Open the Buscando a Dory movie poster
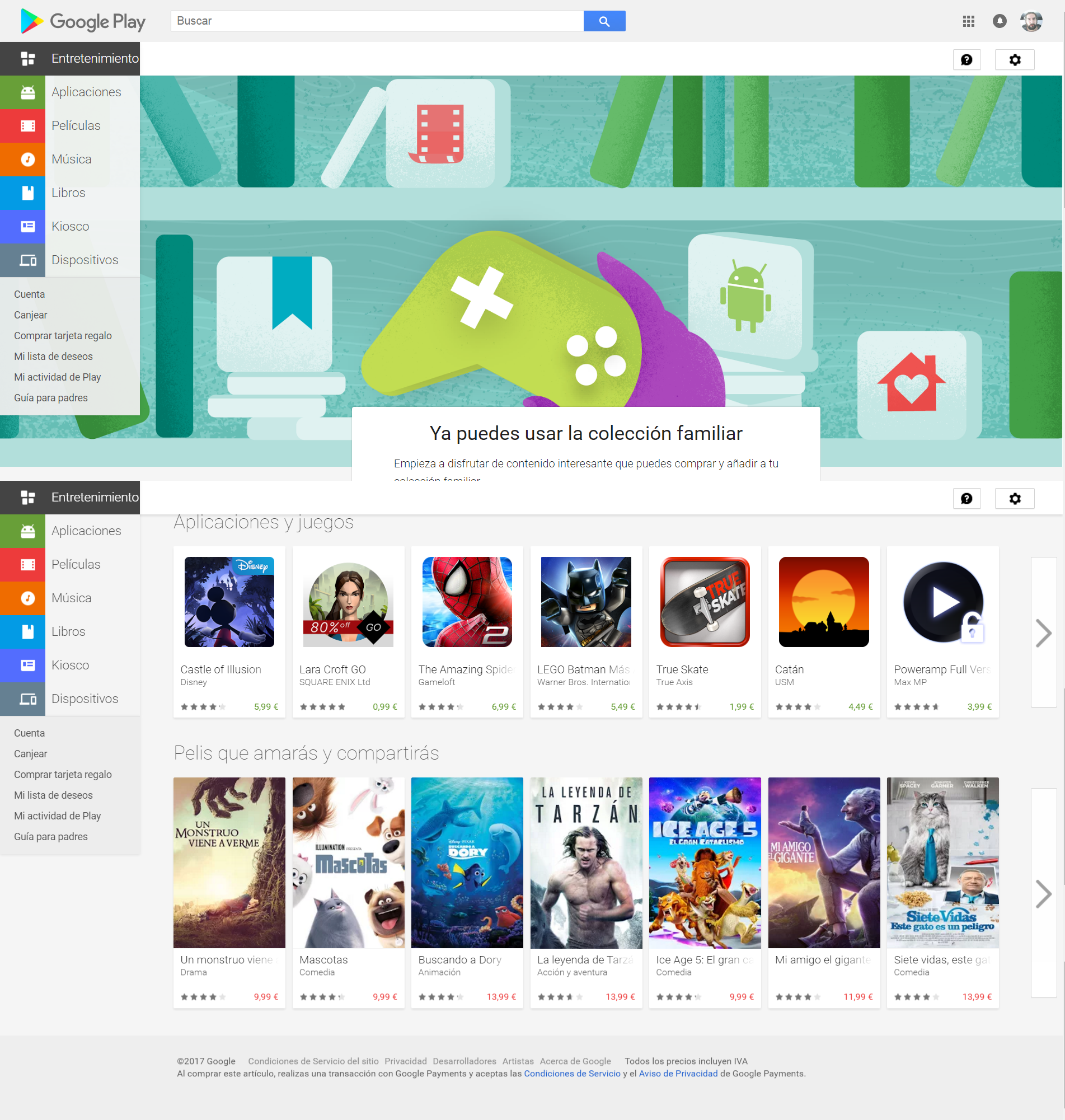 [x=467, y=863]
